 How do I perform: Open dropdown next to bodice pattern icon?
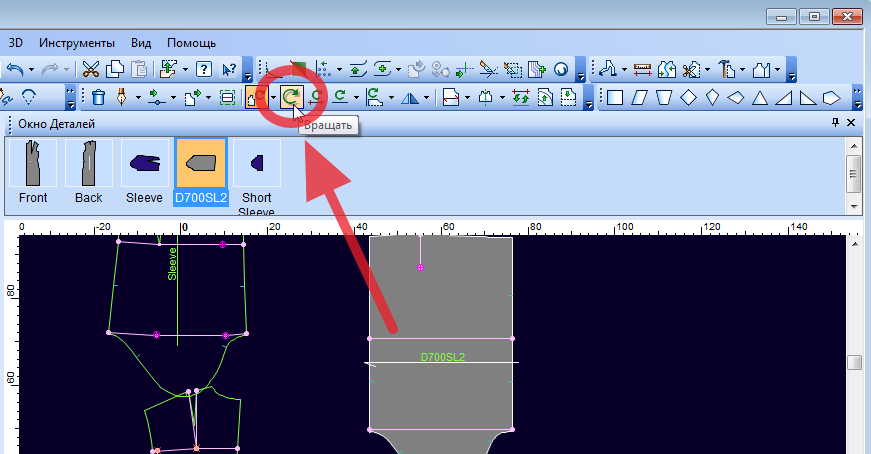click(777, 70)
